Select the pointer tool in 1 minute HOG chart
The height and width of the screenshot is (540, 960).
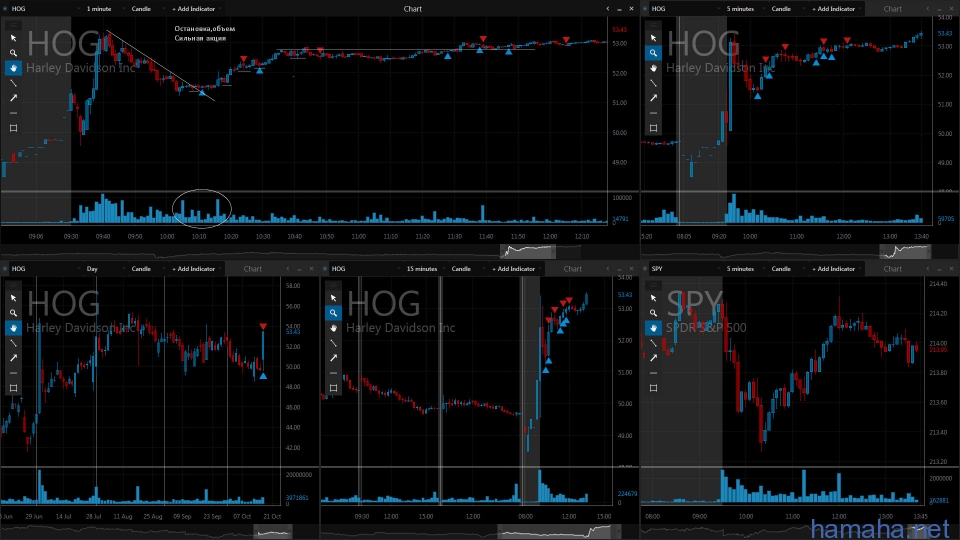tap(13, 38)
